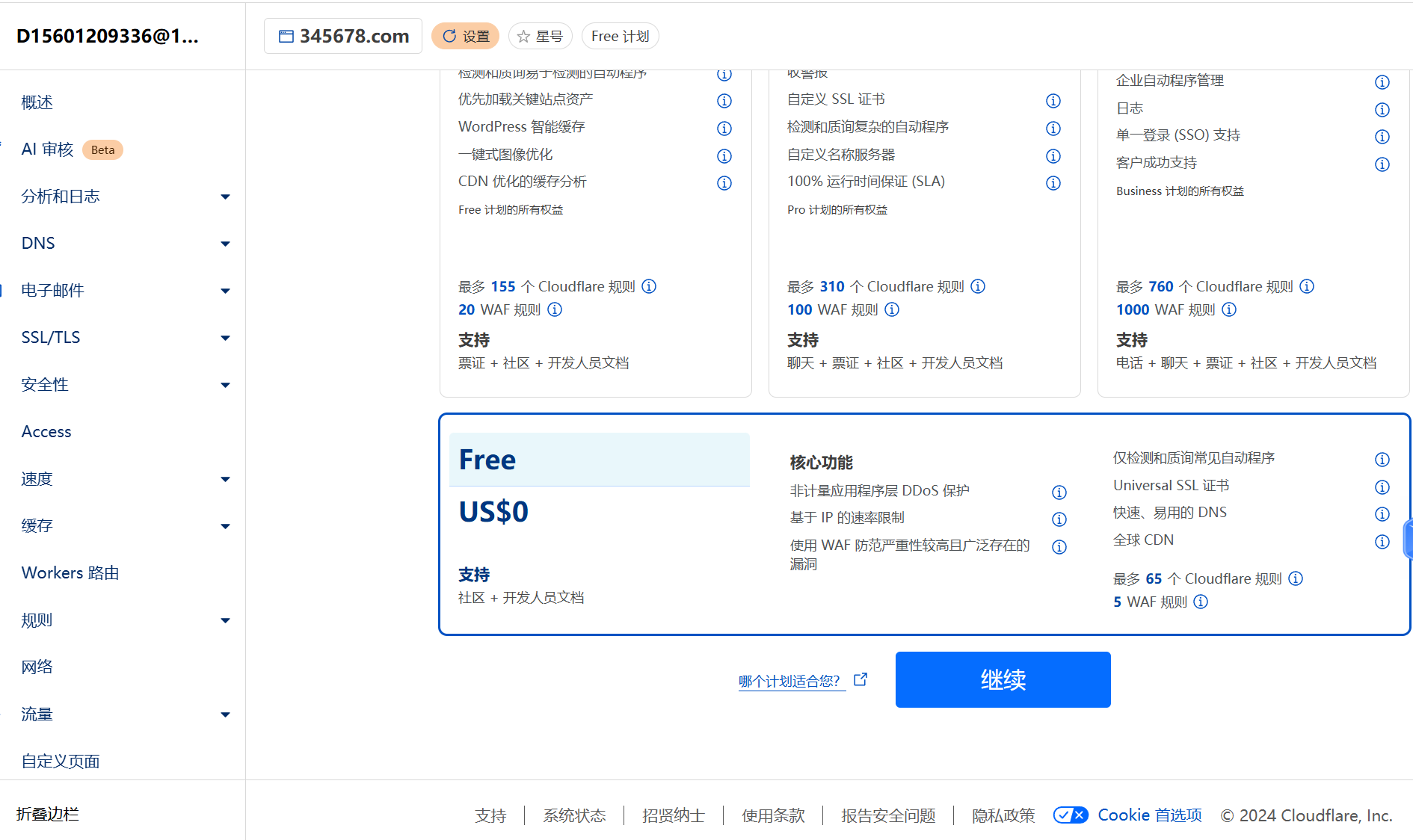The height and width of the screenshot is (840, 1413).
Task: Click info icon beside 自定义名称服务器
Action: tap(1053, 156)
